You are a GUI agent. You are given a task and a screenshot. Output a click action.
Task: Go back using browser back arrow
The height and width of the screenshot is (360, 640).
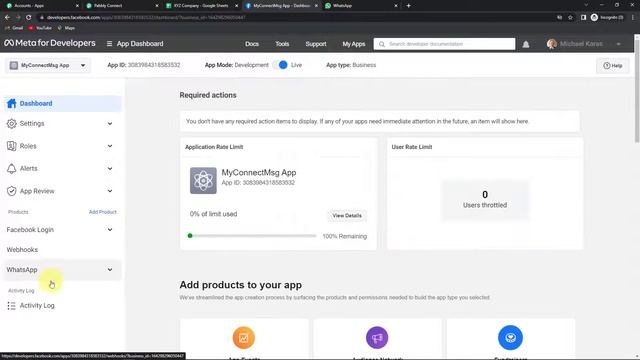point(7,17)
